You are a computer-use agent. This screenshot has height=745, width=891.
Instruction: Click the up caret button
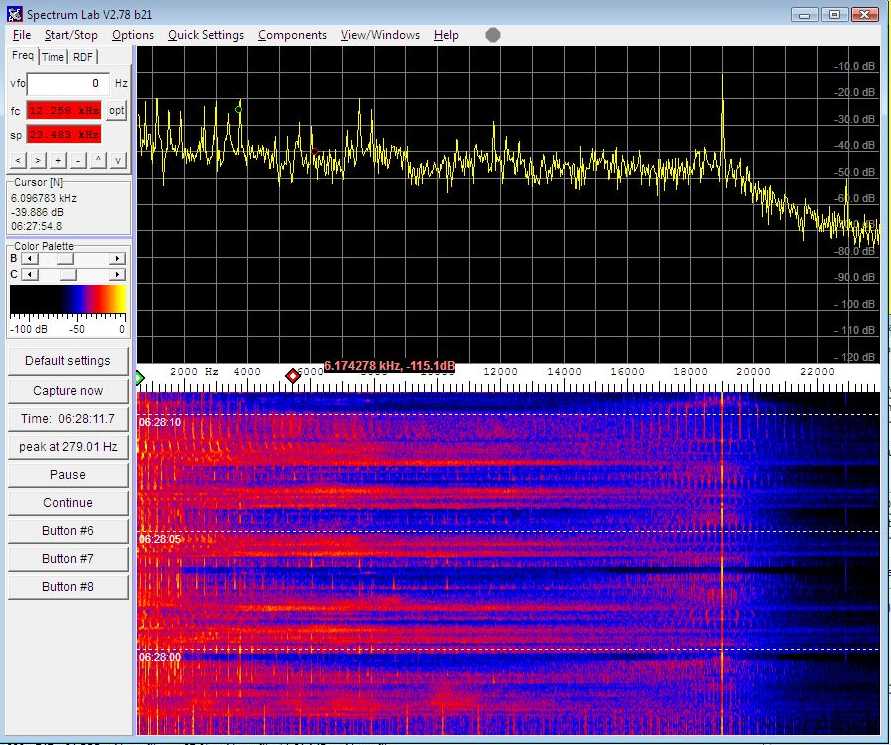pos(98,160)
